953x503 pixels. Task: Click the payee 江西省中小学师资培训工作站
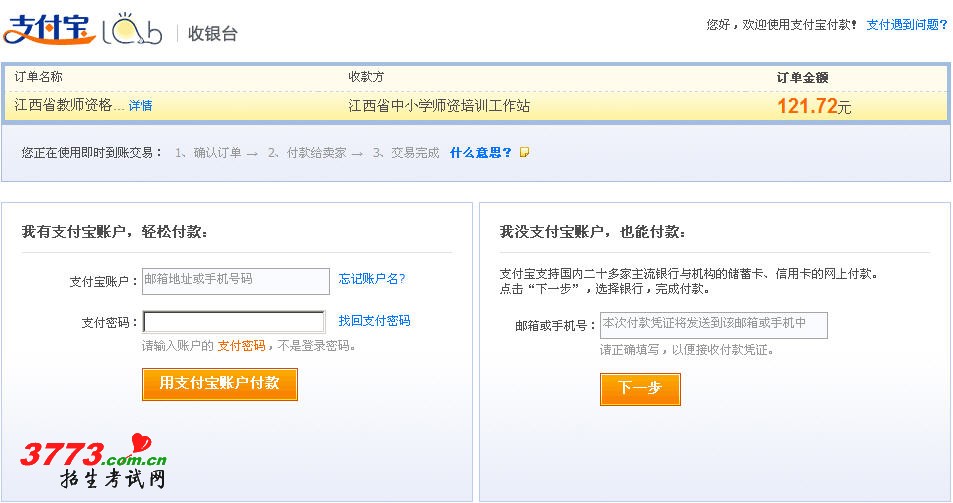[x=438, y=106]
